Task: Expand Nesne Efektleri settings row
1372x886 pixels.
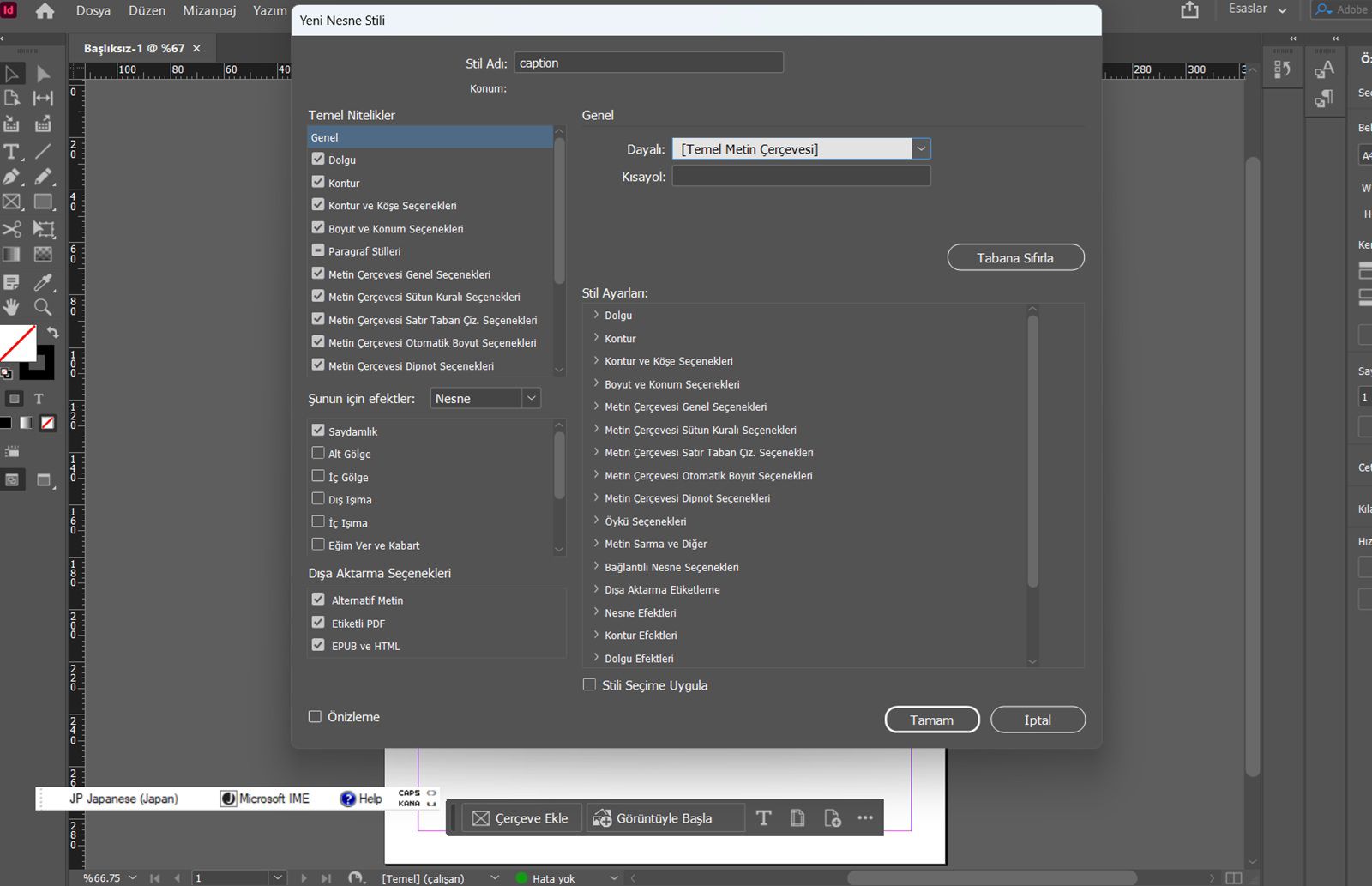Action: pyautogui.click(x=596, y=612)
